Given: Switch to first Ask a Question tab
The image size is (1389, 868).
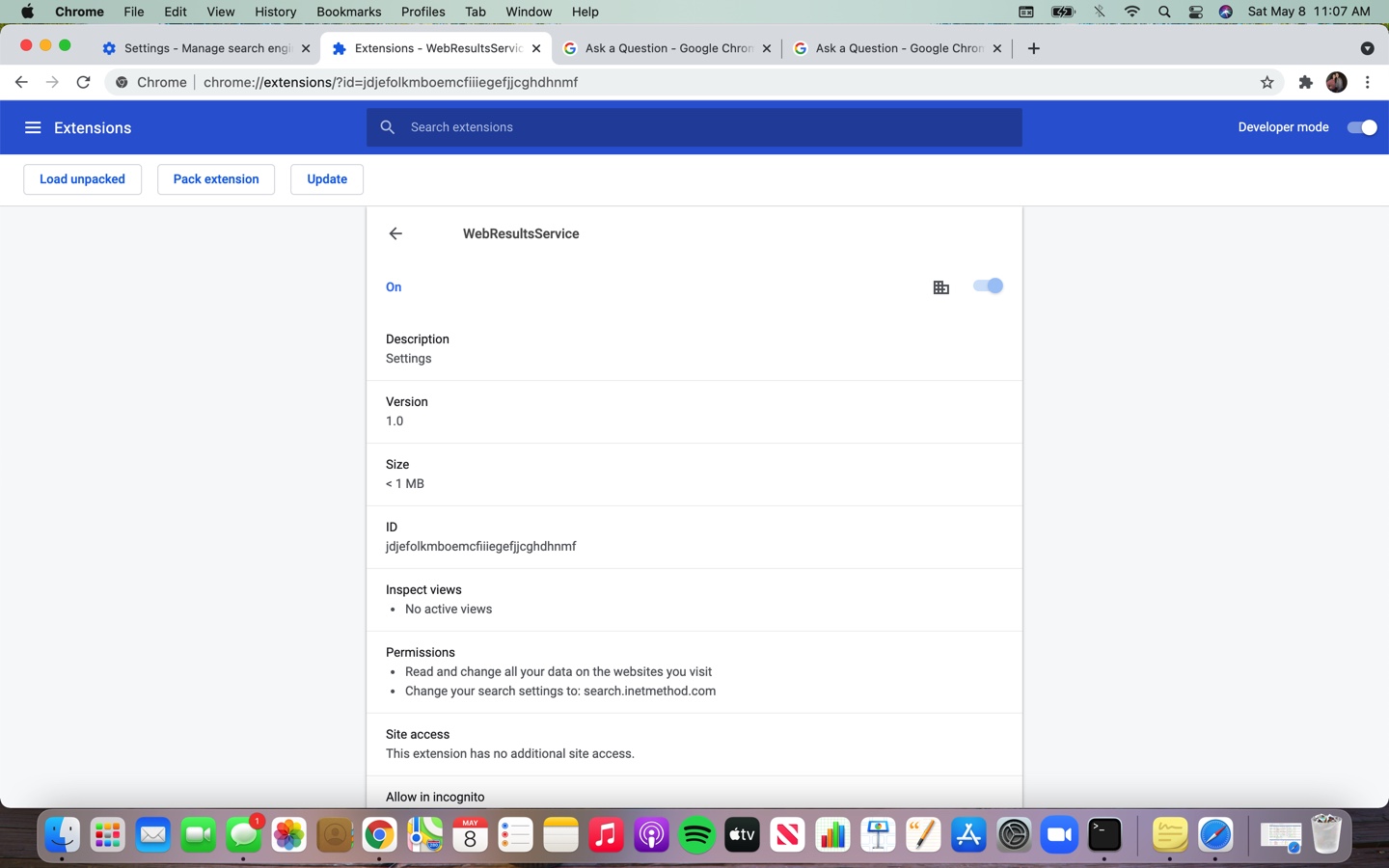Looking at the screenshot, I should pyautogui.click(x=667, y=48).
